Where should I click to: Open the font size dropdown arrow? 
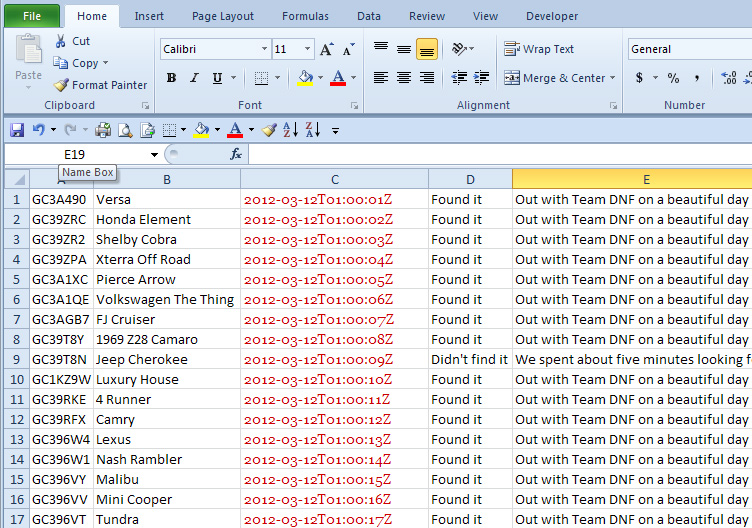pos(307,49)
